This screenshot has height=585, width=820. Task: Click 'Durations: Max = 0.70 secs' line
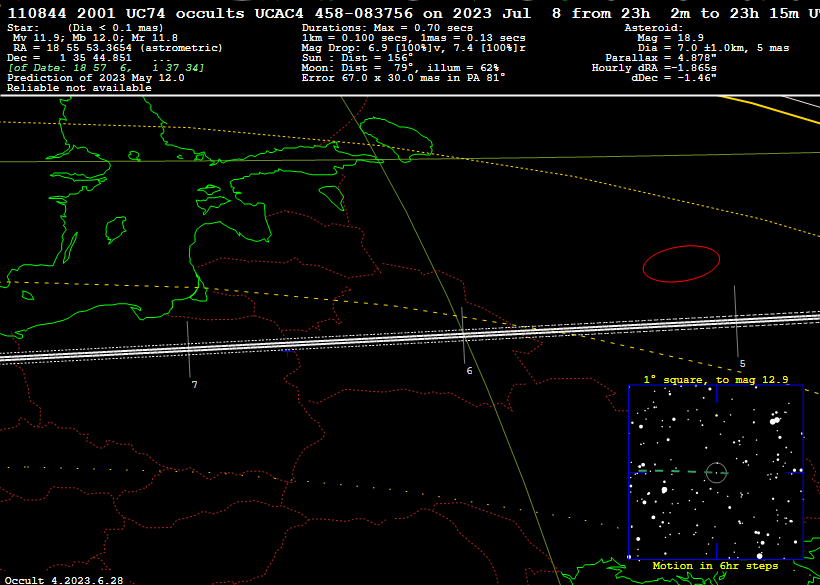(388, 28)
